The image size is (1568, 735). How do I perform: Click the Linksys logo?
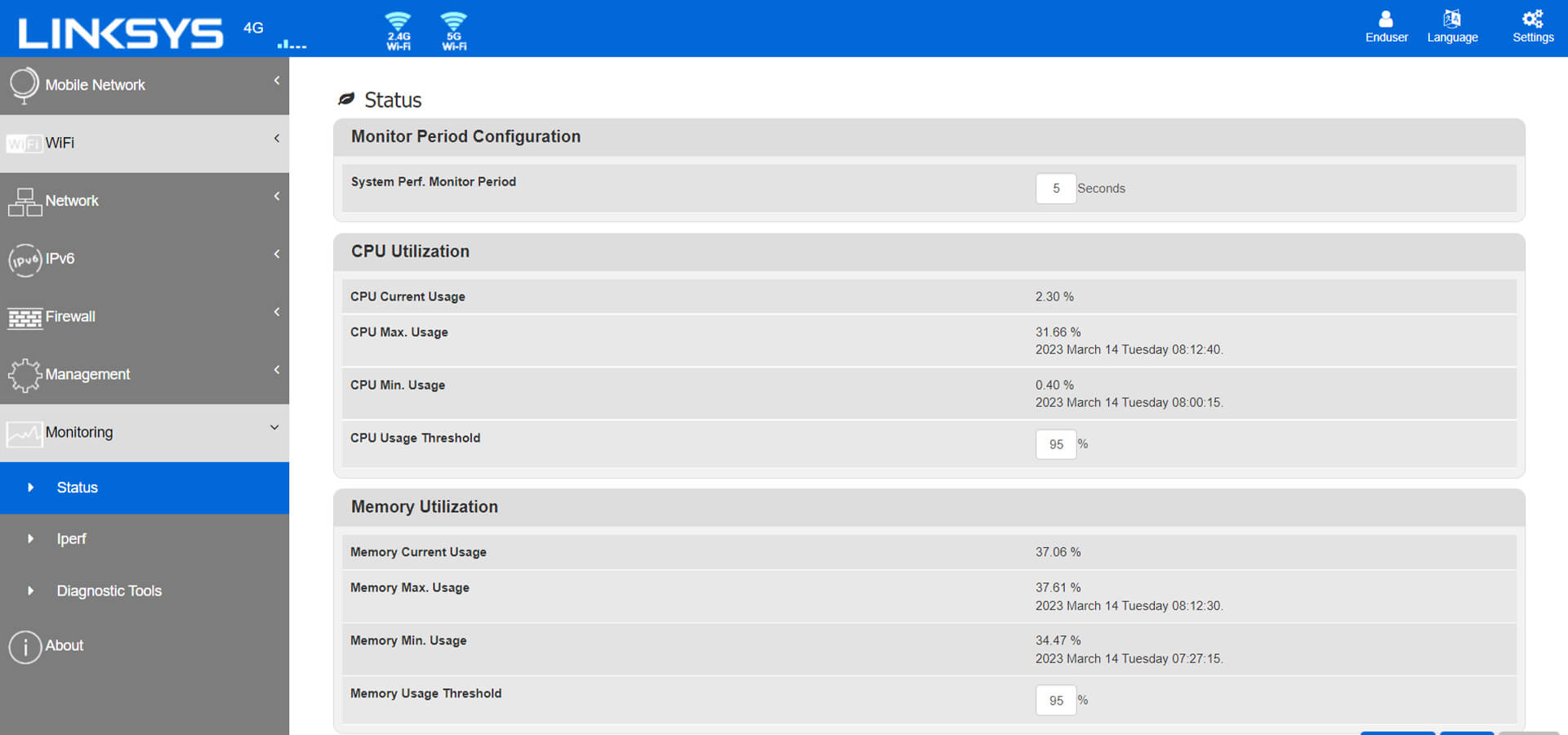click(x=120, y=33)
